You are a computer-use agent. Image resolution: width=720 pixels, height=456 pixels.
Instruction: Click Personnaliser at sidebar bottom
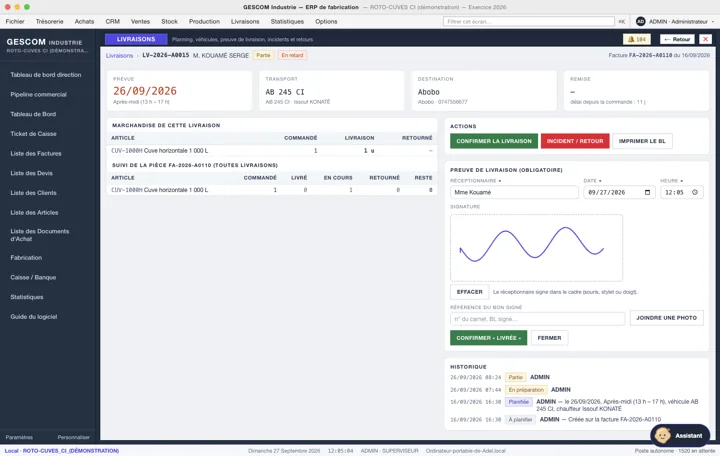pos(73,438)
